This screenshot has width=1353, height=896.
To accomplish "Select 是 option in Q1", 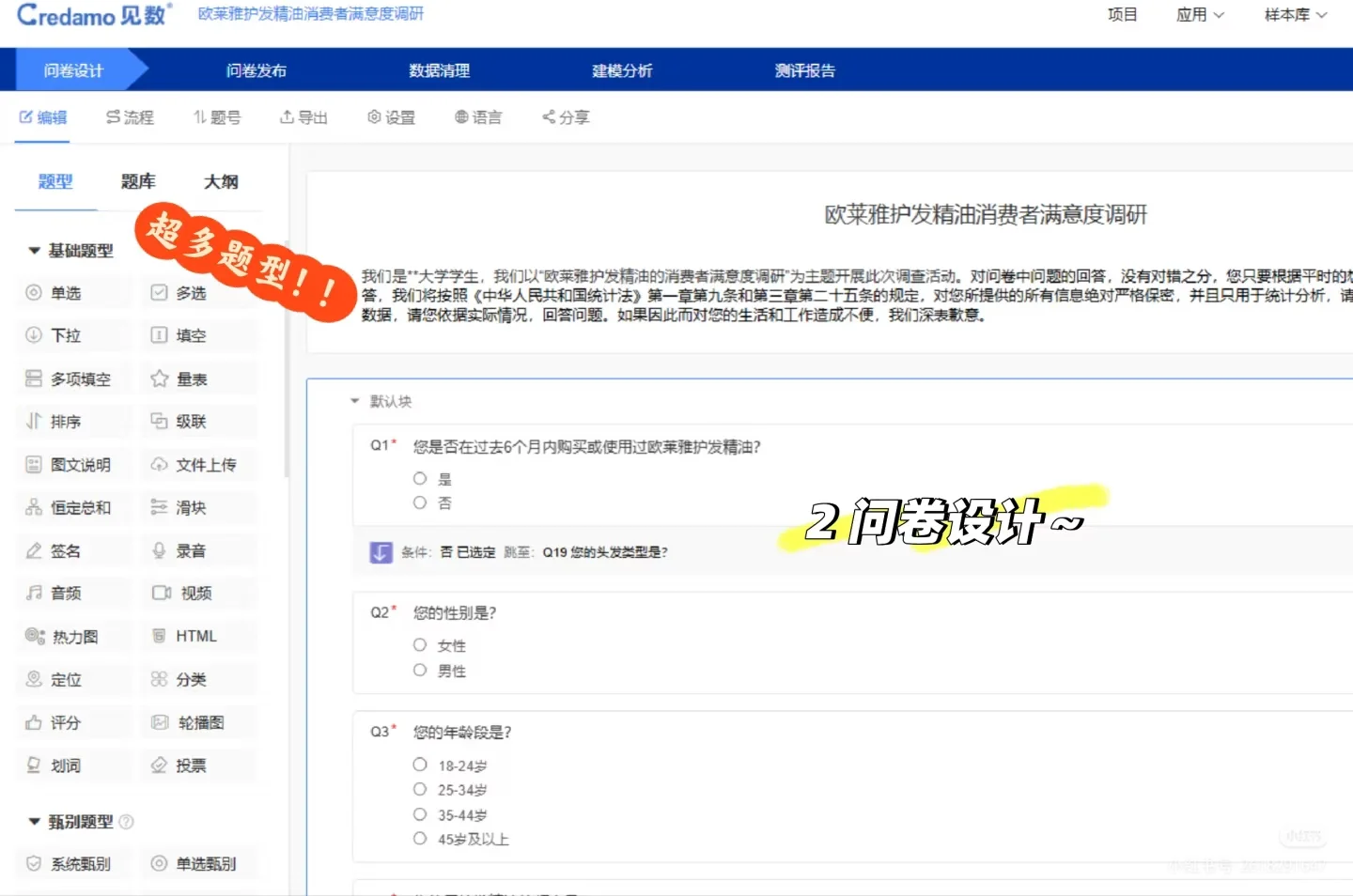I will click(x=420, y=479).
